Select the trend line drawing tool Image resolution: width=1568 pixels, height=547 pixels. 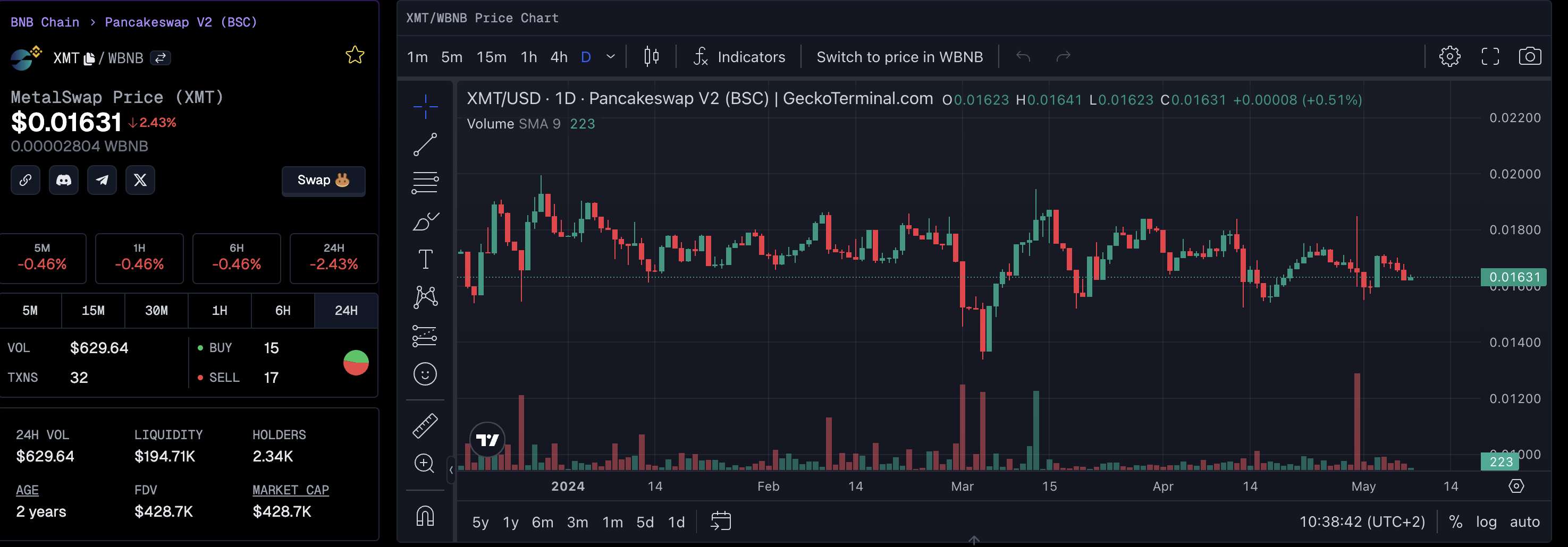point(425,145)
